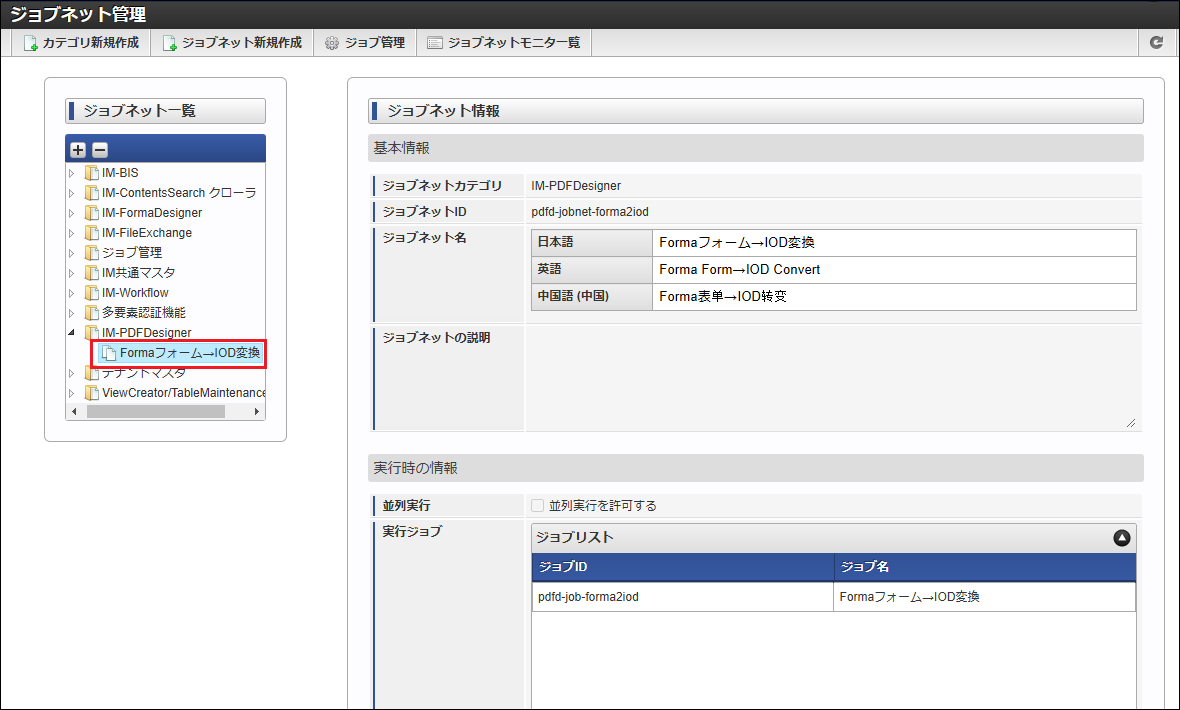Enable the 並列実行を許可する checkbox
This screenshot has height=710, width=1180.
click(538, 506)
